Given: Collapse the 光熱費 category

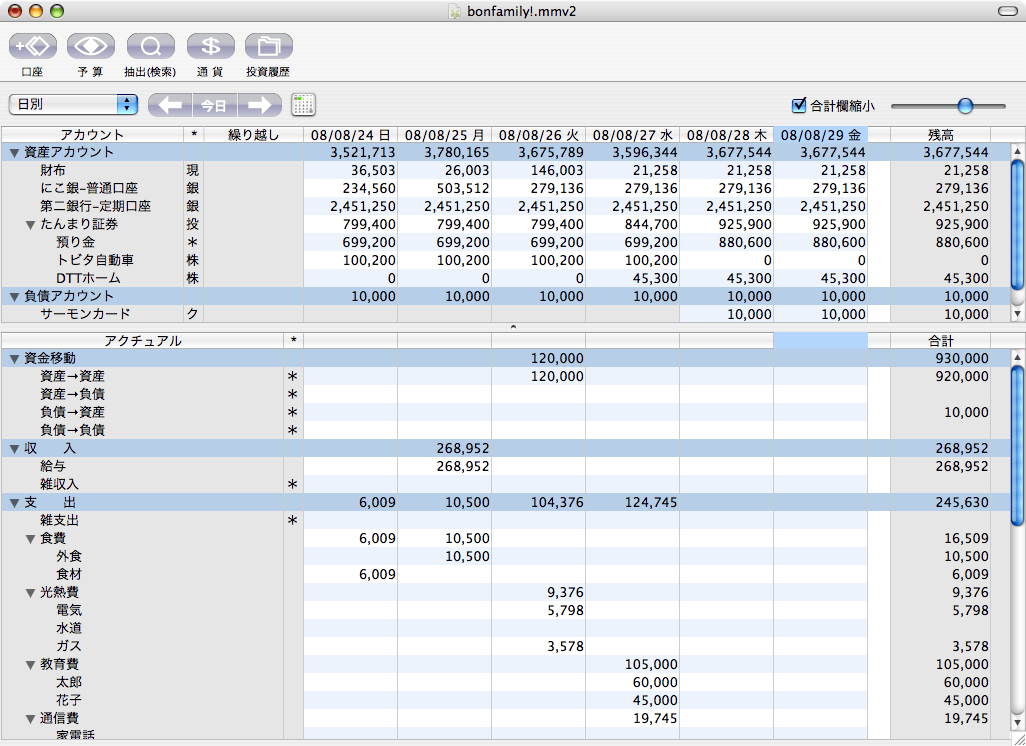Looking at the screenshot, I should tap(30, 593).
